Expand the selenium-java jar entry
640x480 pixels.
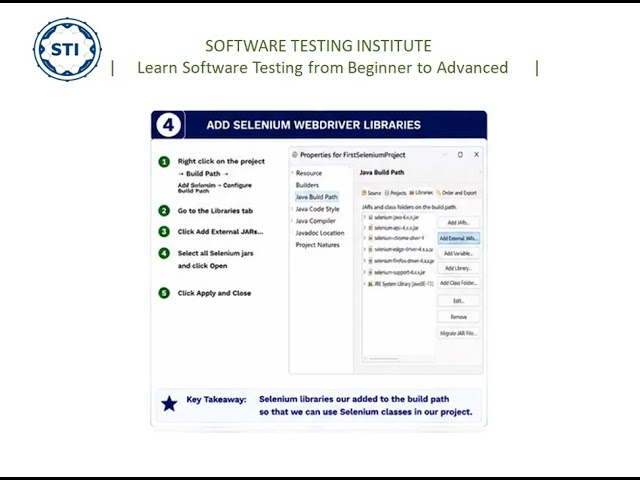[365, 218]
